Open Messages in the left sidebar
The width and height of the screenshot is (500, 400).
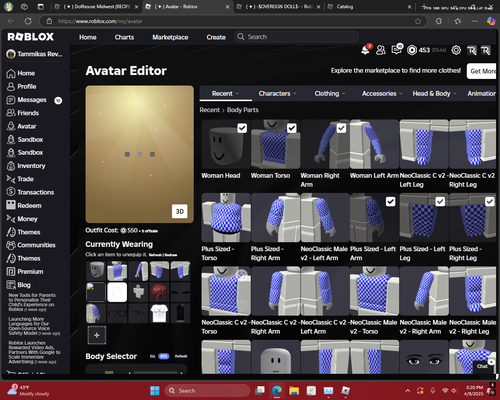pyautogui.click(x=27, y=100)
